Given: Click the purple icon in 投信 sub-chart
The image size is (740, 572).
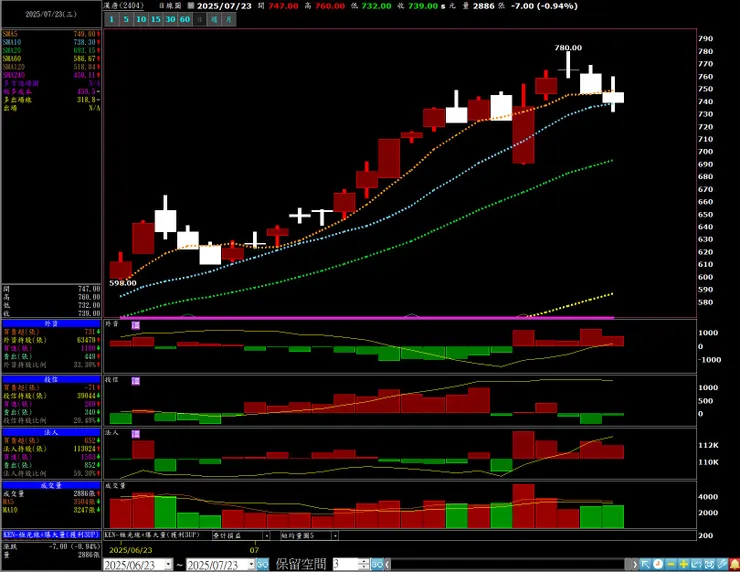Looking at the screenshot, I should (135, 380).
